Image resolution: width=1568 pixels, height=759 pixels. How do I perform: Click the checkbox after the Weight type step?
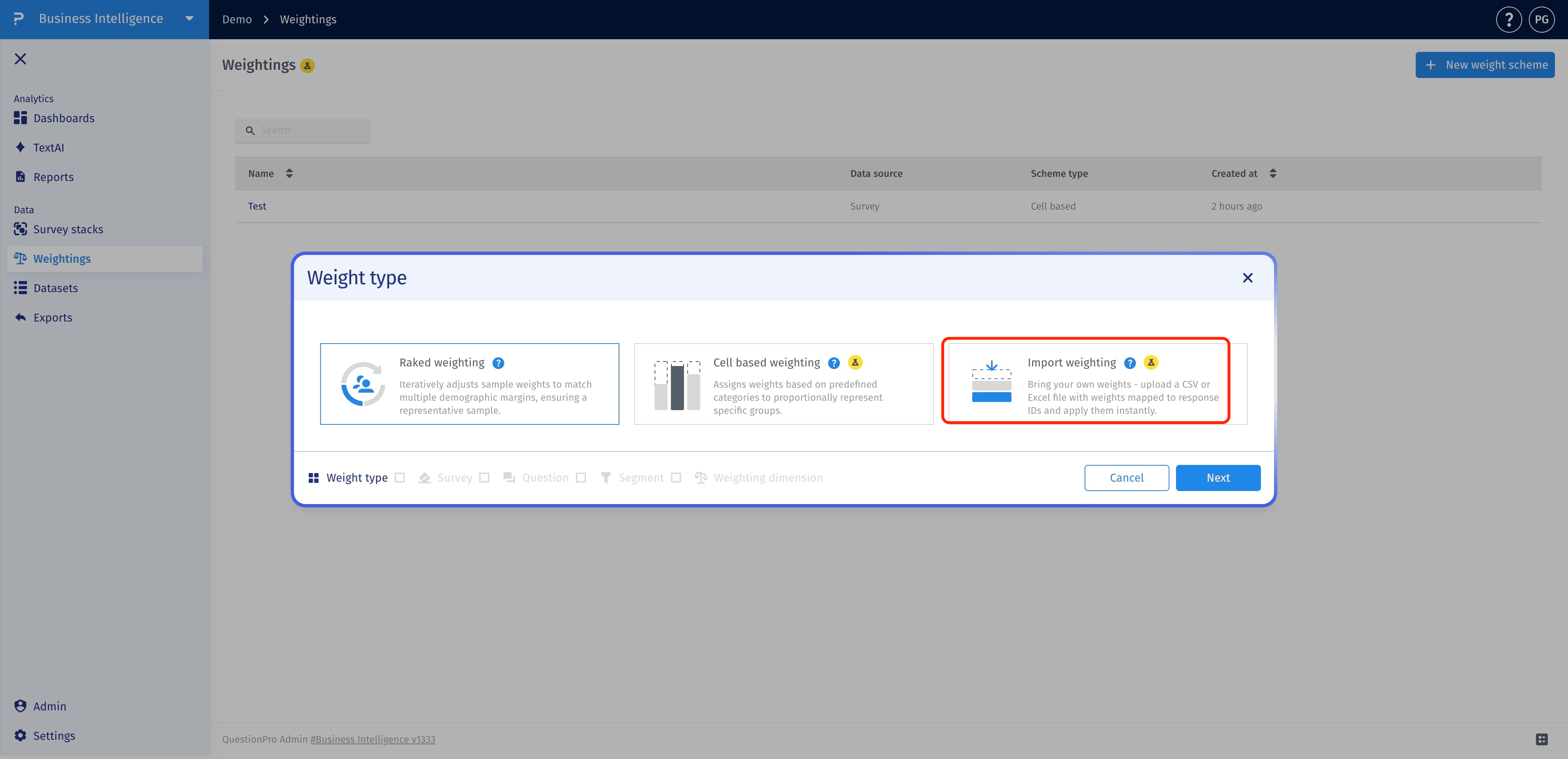click(x=400, y=478)
